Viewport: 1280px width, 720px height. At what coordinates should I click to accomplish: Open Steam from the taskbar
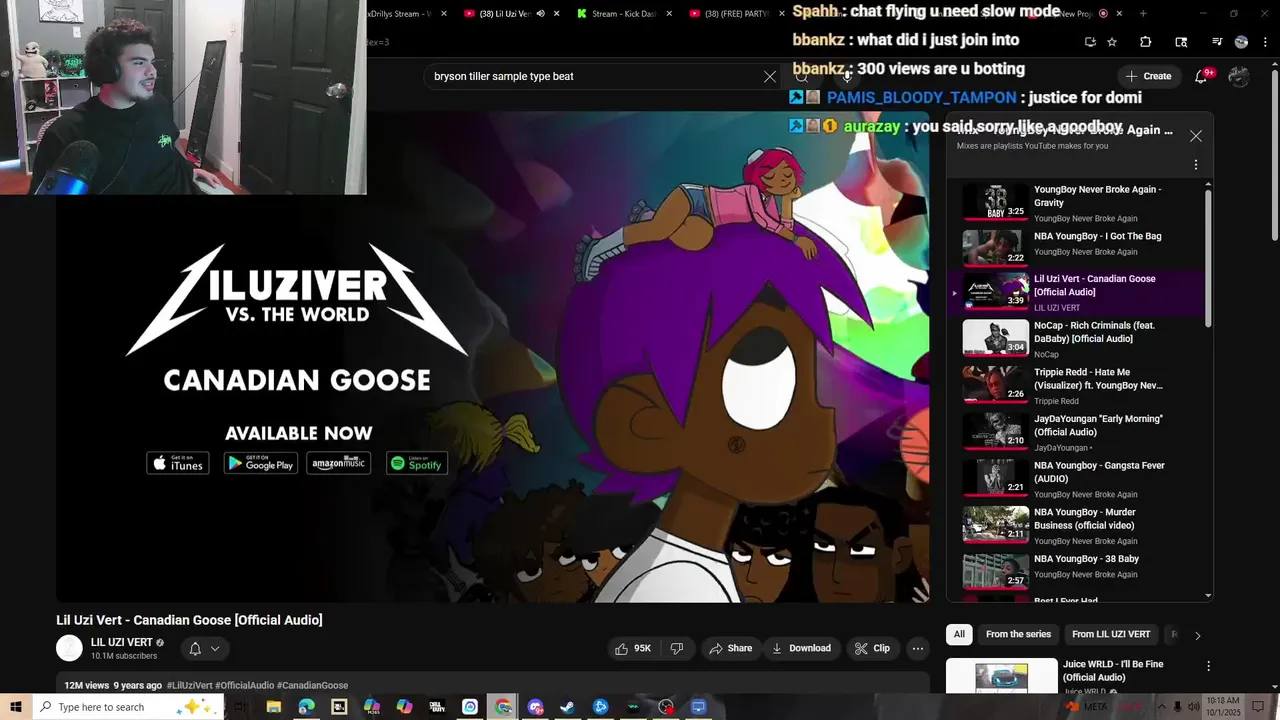coord(567,707)
